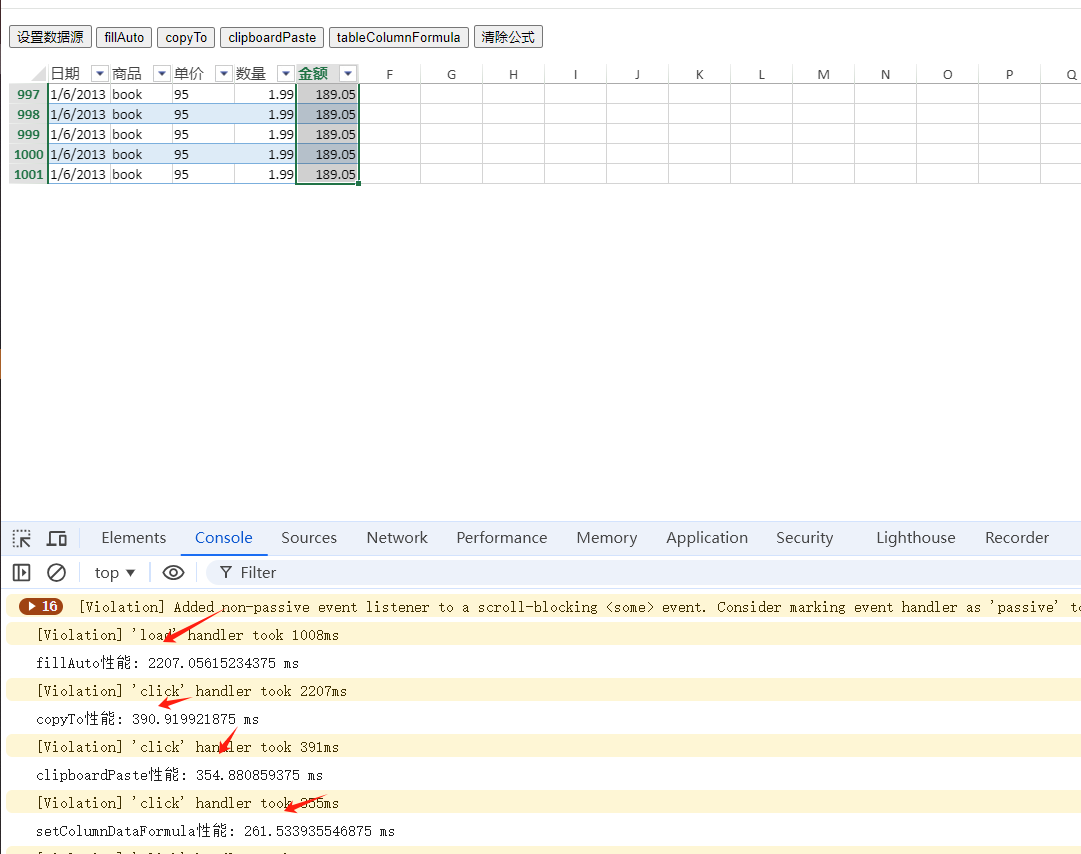The image size is (1081, 854).
Task: Open the Performance tab
Action: [501, 538]
